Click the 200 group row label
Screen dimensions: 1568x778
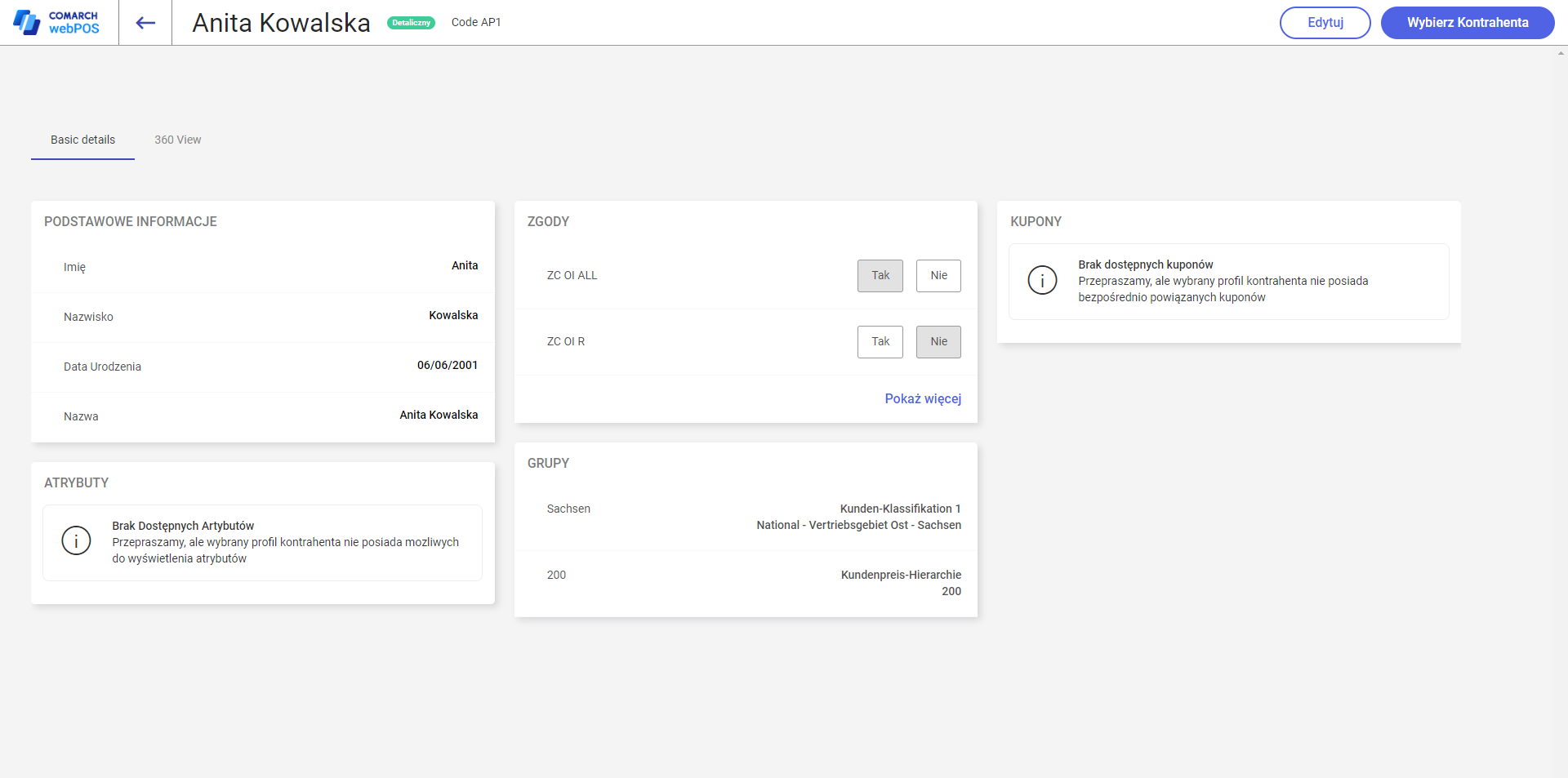(556, 575)
